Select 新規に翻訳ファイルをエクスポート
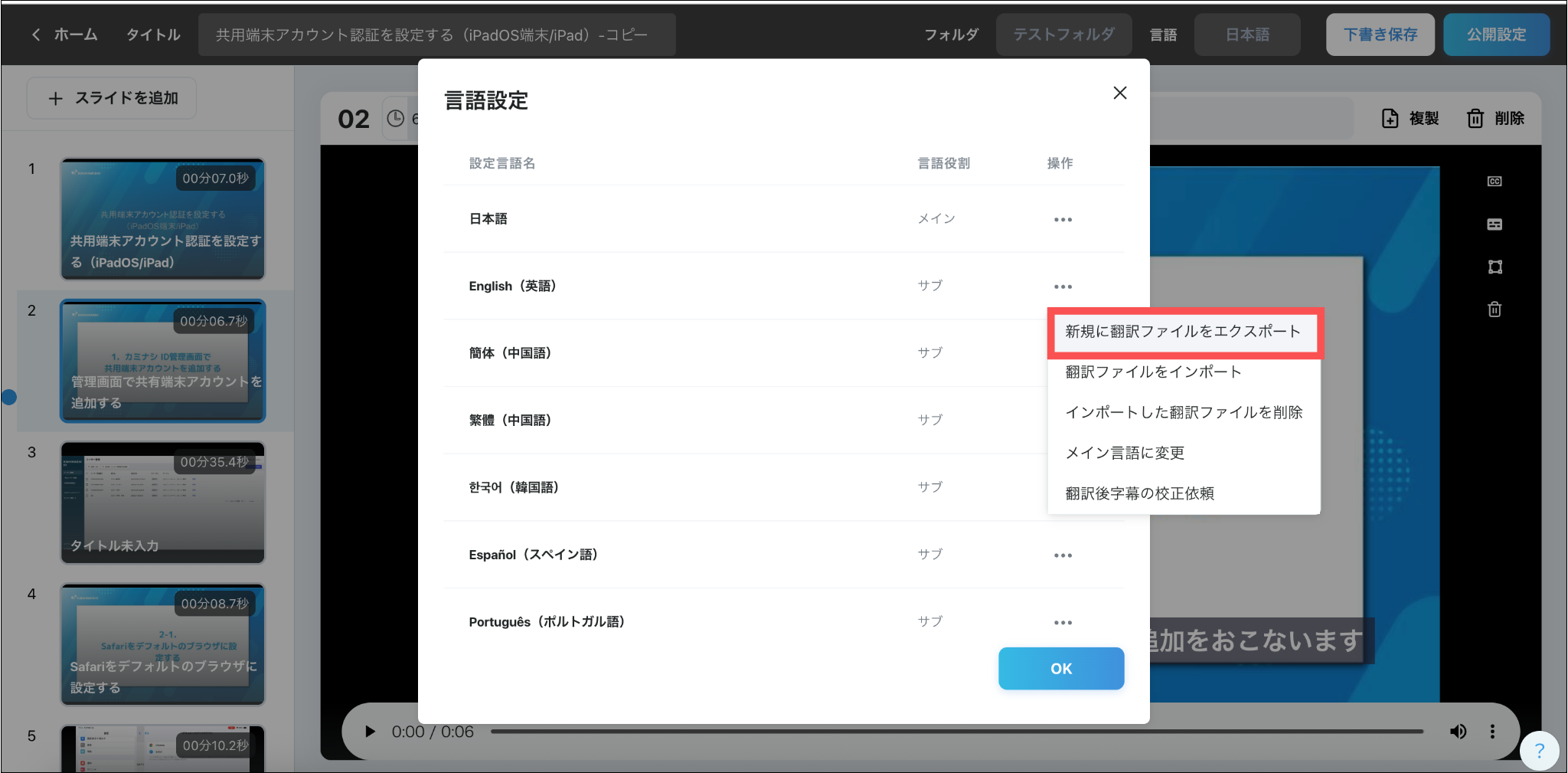The height and width of the screenshot is (773, 1568). [x=1183, y=332]
